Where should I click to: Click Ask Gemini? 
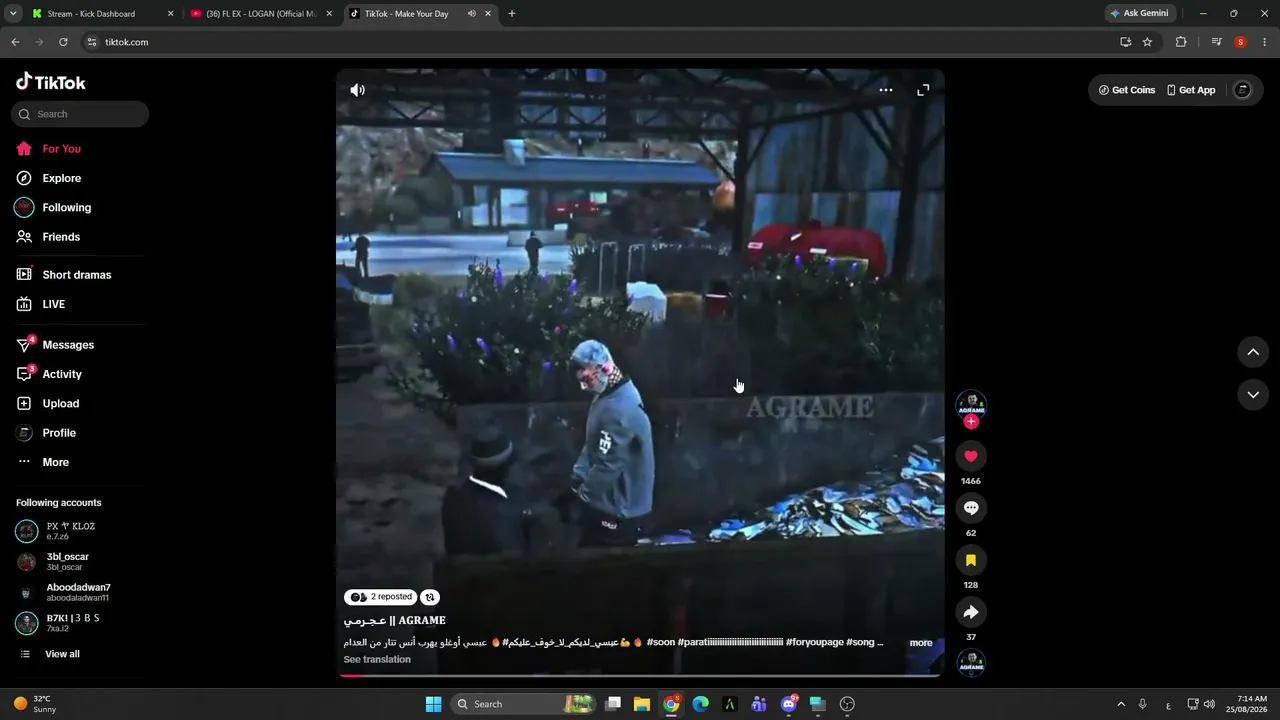point(1139,14)
